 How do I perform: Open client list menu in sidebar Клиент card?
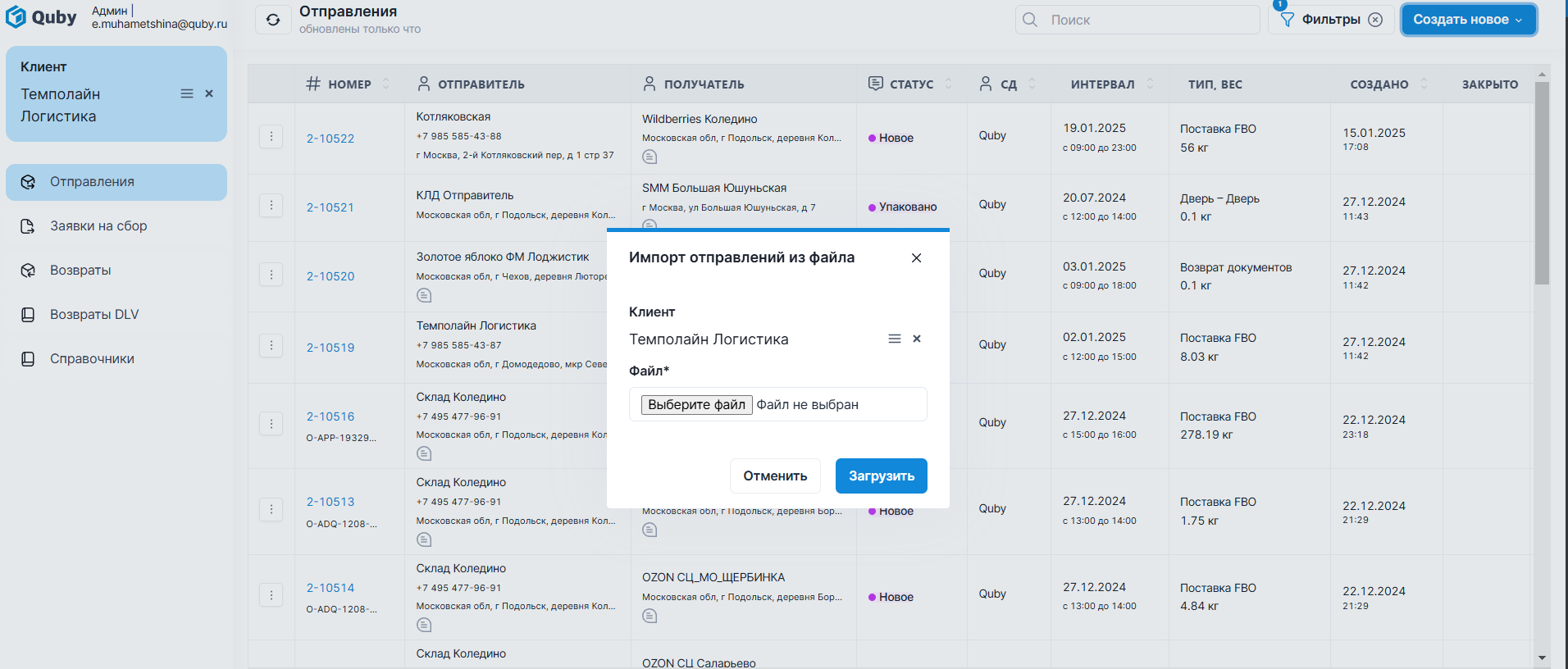[x=187, y=93]
